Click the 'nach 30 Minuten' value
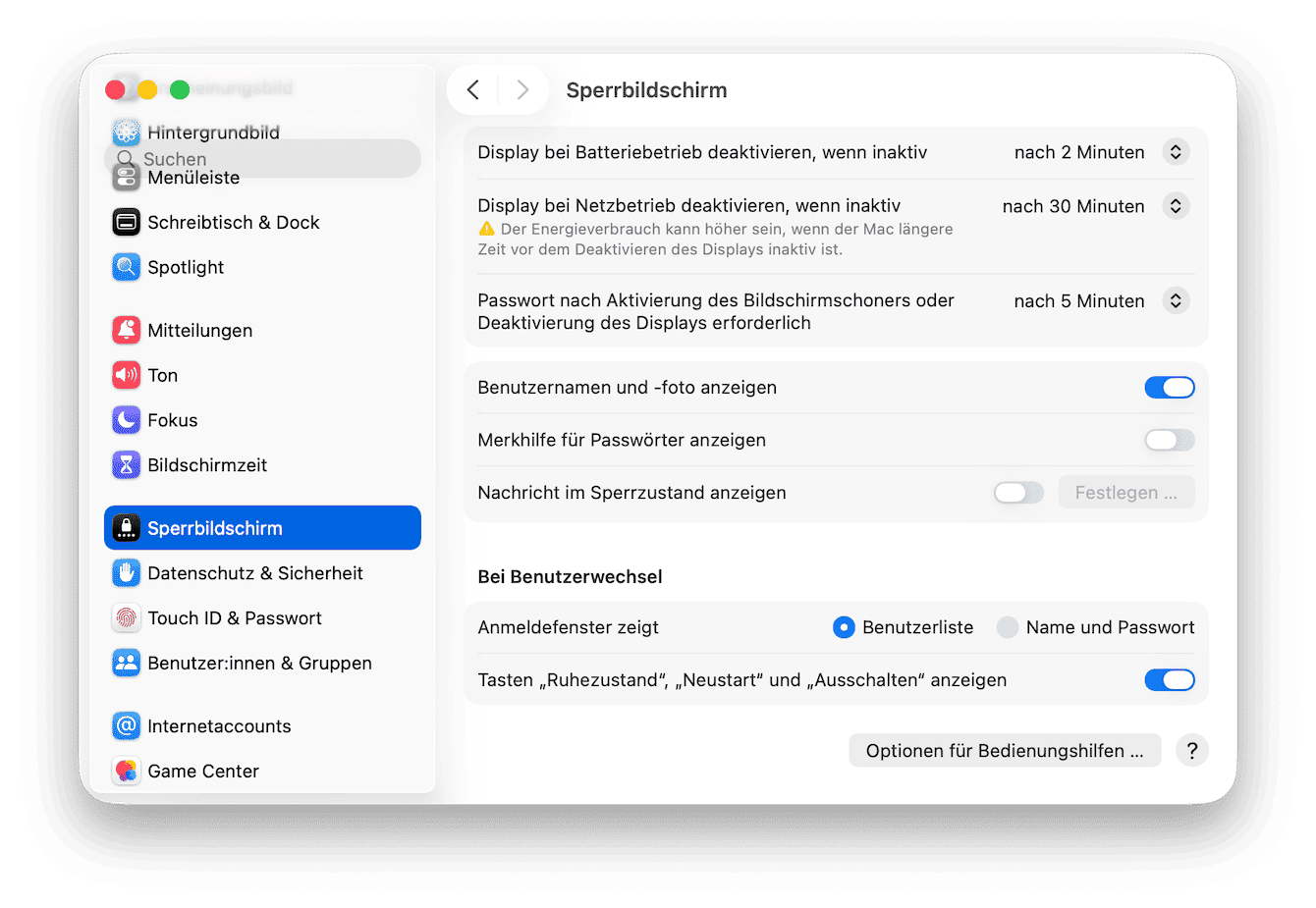The image size is (1316, 908). click(1073, 206)
